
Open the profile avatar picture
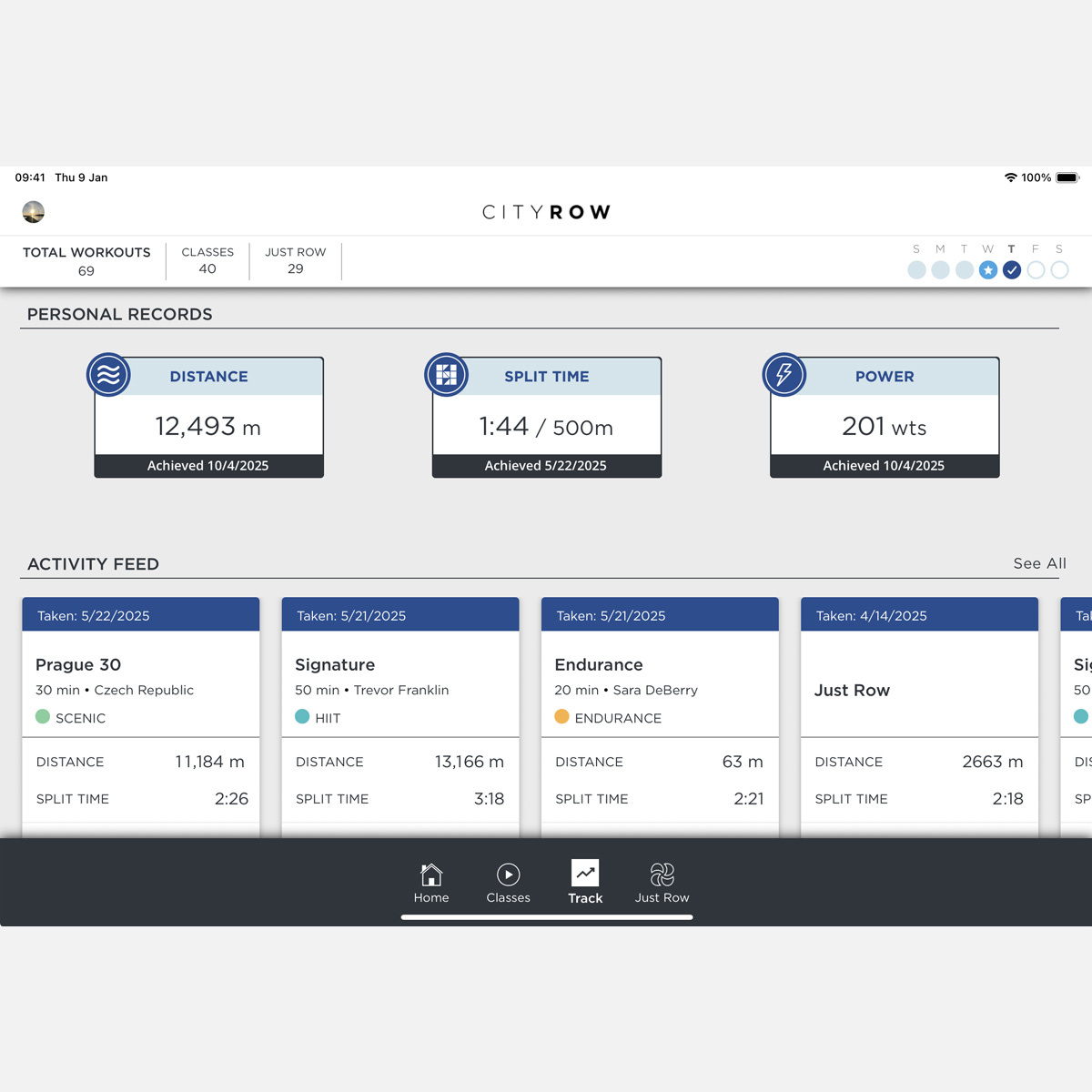pos(34,212)
